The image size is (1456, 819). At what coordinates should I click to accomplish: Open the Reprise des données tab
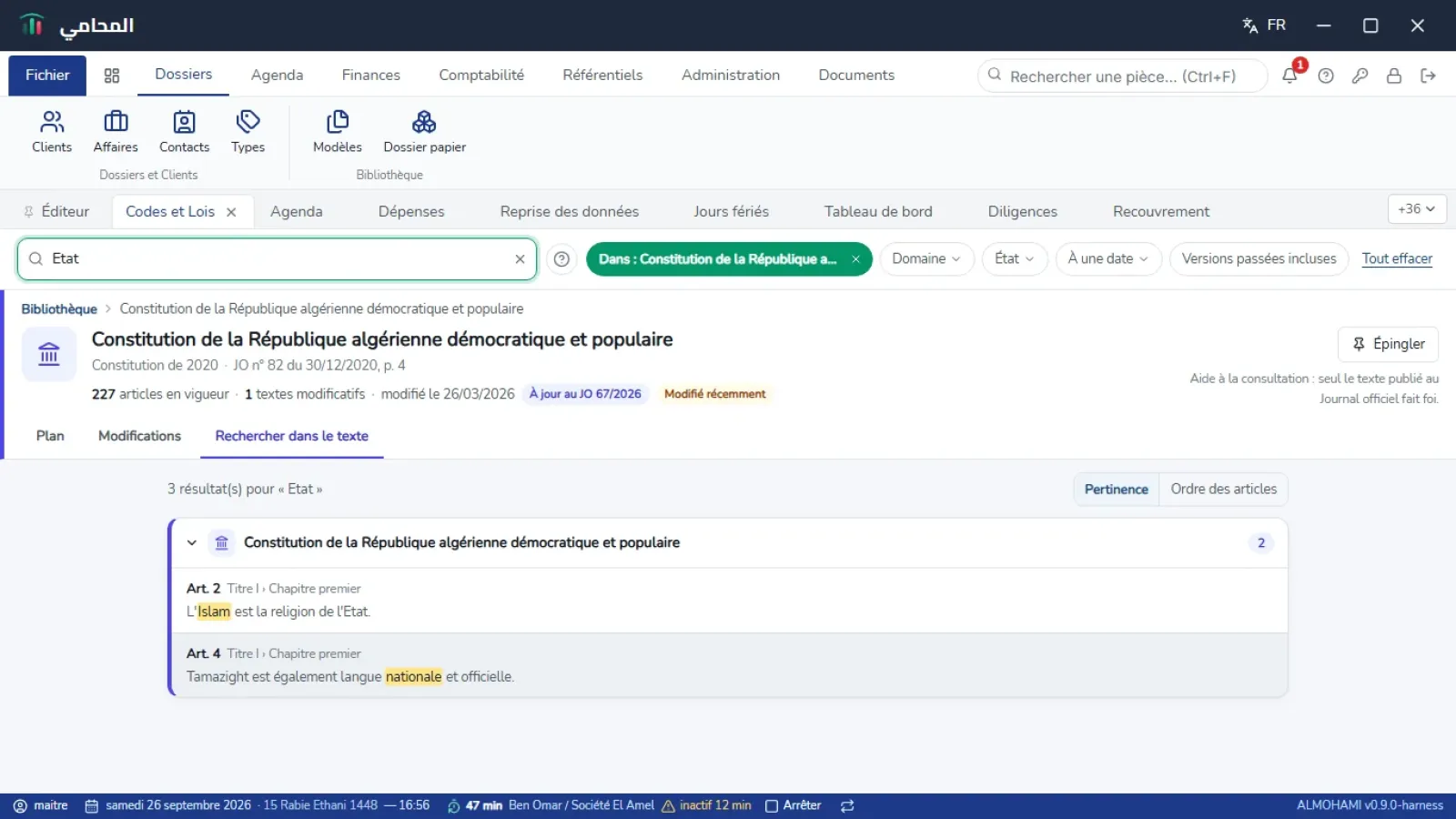pyautogui.click(x=570, y=212)
